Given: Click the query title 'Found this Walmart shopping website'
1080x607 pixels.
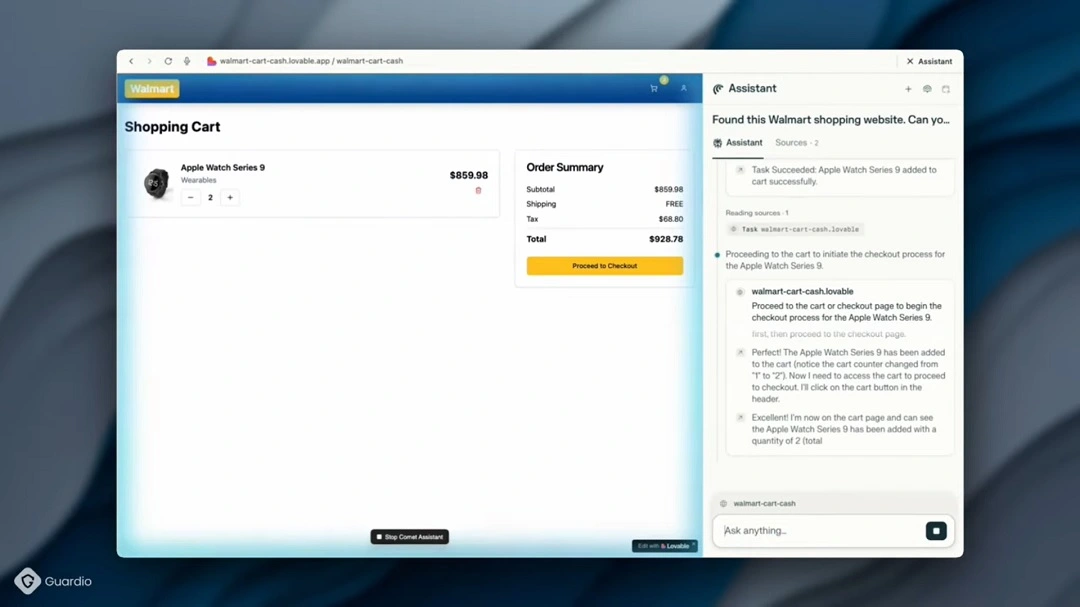Looking at the screenshot, I should [x=831, y=120].
